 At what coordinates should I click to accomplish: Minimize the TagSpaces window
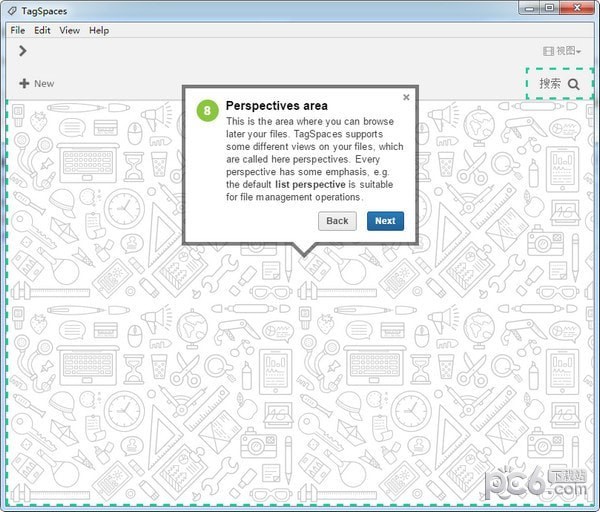pyautogui.click(x=529, y=9)
